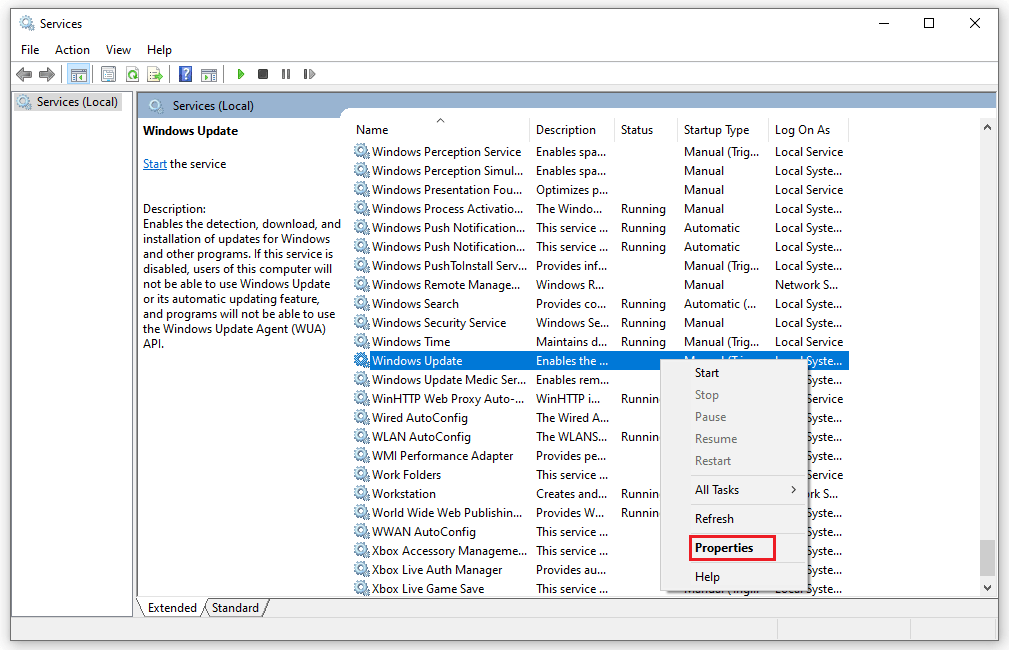
Task: Open the Action menu
Action: 72,49
